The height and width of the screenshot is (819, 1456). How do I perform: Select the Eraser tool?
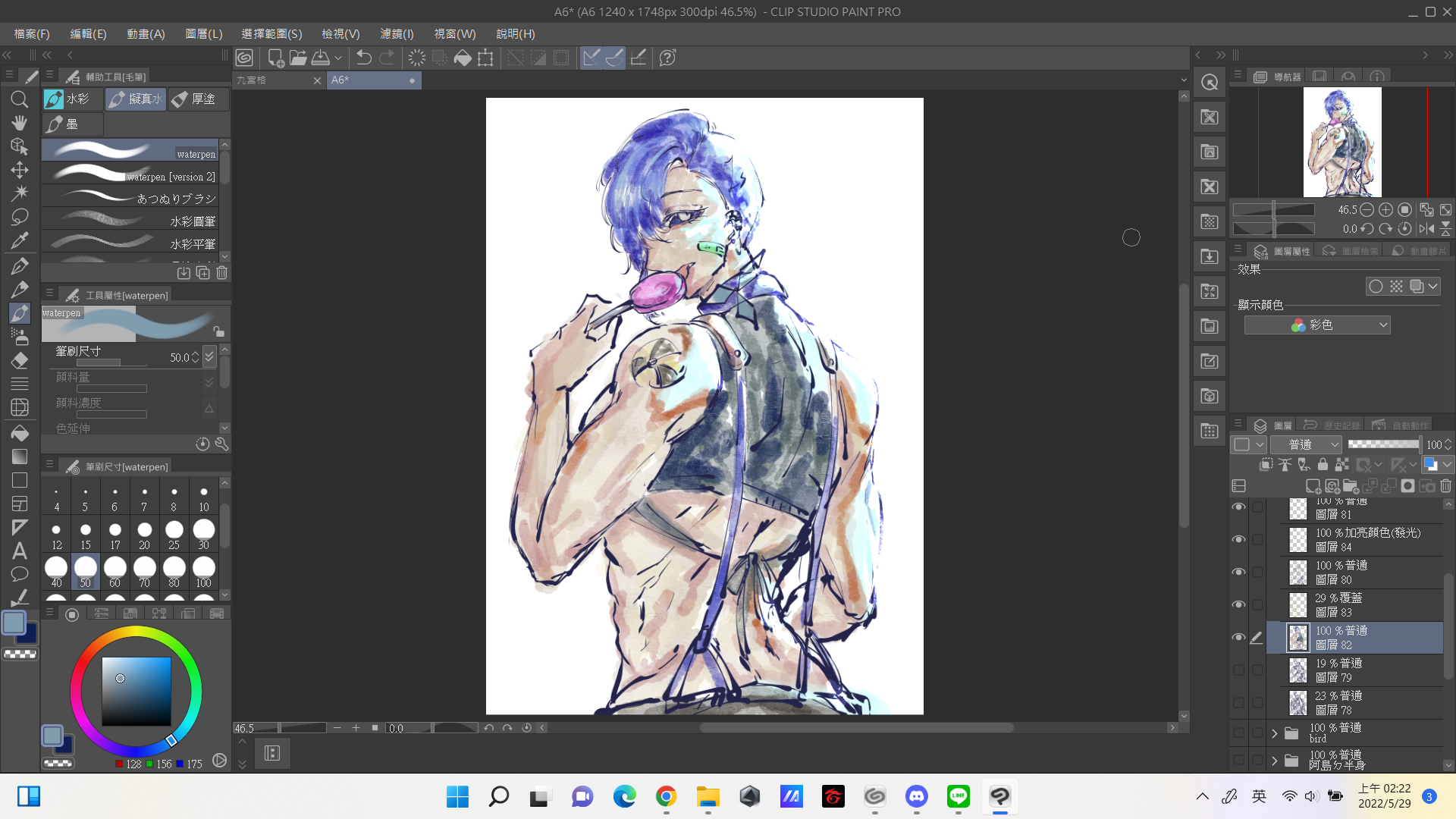[x=20, y=361]
